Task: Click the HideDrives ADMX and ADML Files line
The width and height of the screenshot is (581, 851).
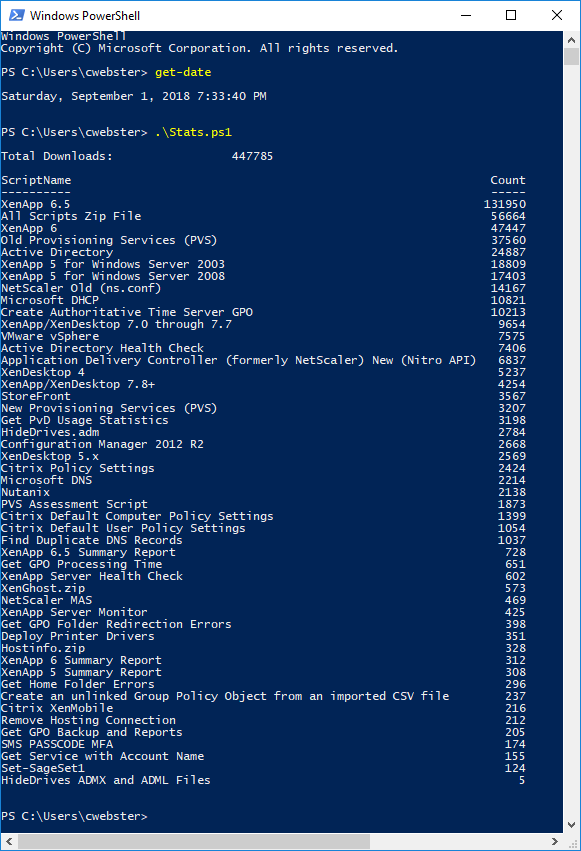Action: 105,780
